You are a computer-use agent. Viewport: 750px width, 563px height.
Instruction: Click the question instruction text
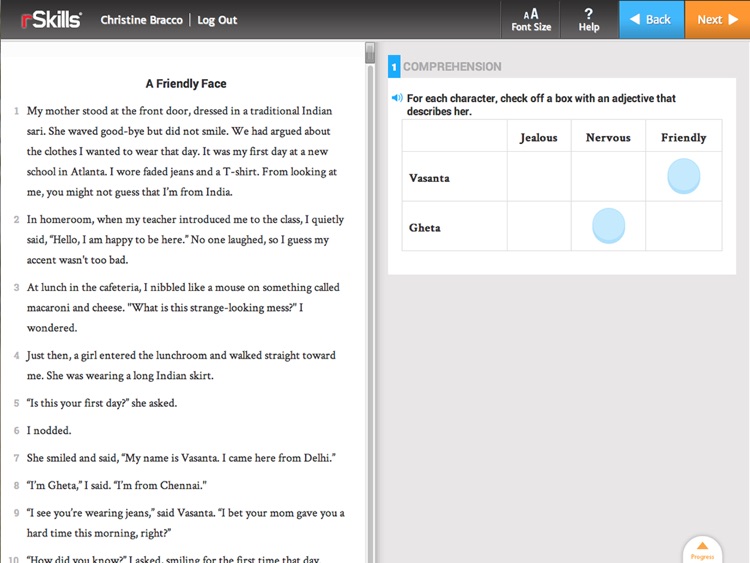tap(541, 105)
